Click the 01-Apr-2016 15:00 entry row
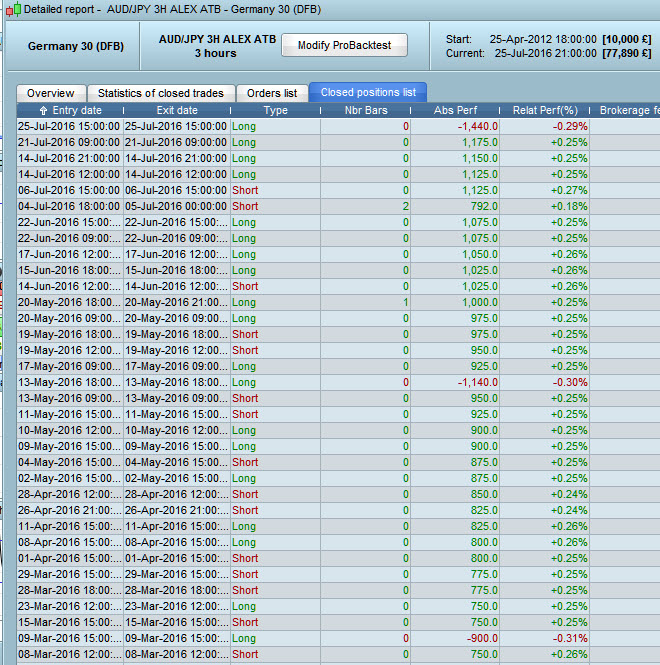Screen dimensions: 660x665 338,559
